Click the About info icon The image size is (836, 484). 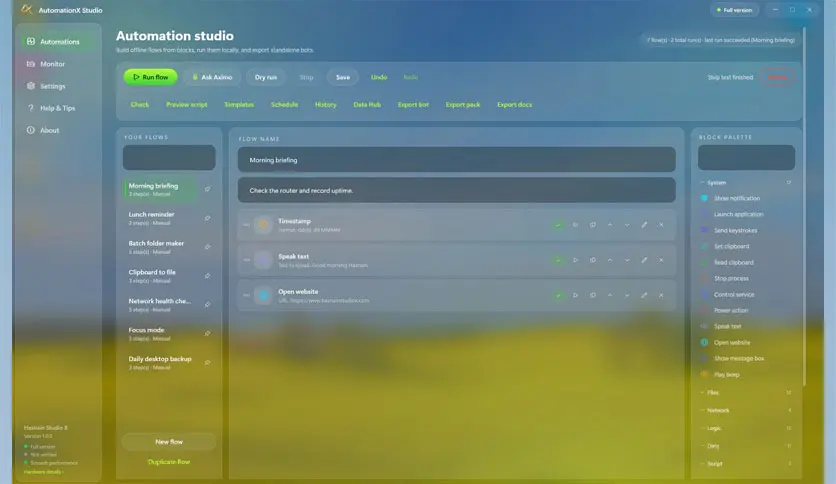click(x=31, y=130)
